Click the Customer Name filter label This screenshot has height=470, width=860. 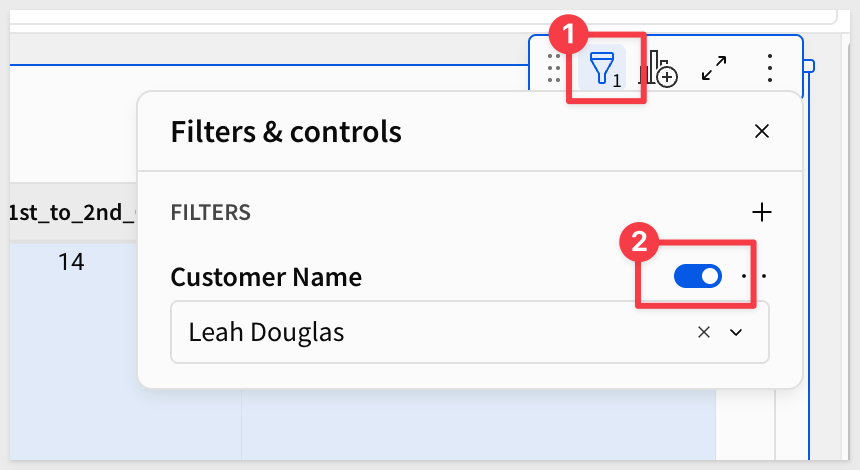coord(266,277)
